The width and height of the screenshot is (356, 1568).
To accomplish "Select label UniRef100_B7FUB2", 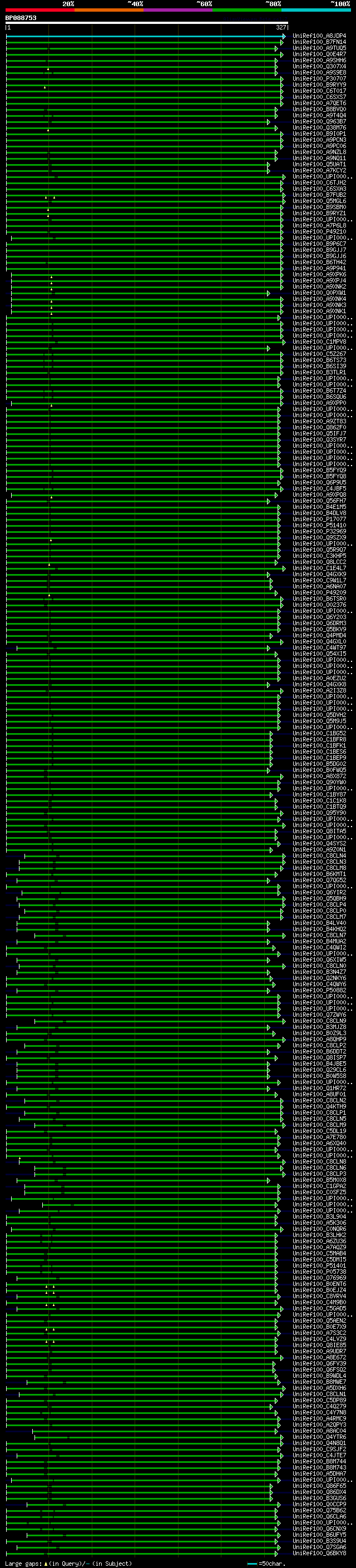I will (319, 195).
